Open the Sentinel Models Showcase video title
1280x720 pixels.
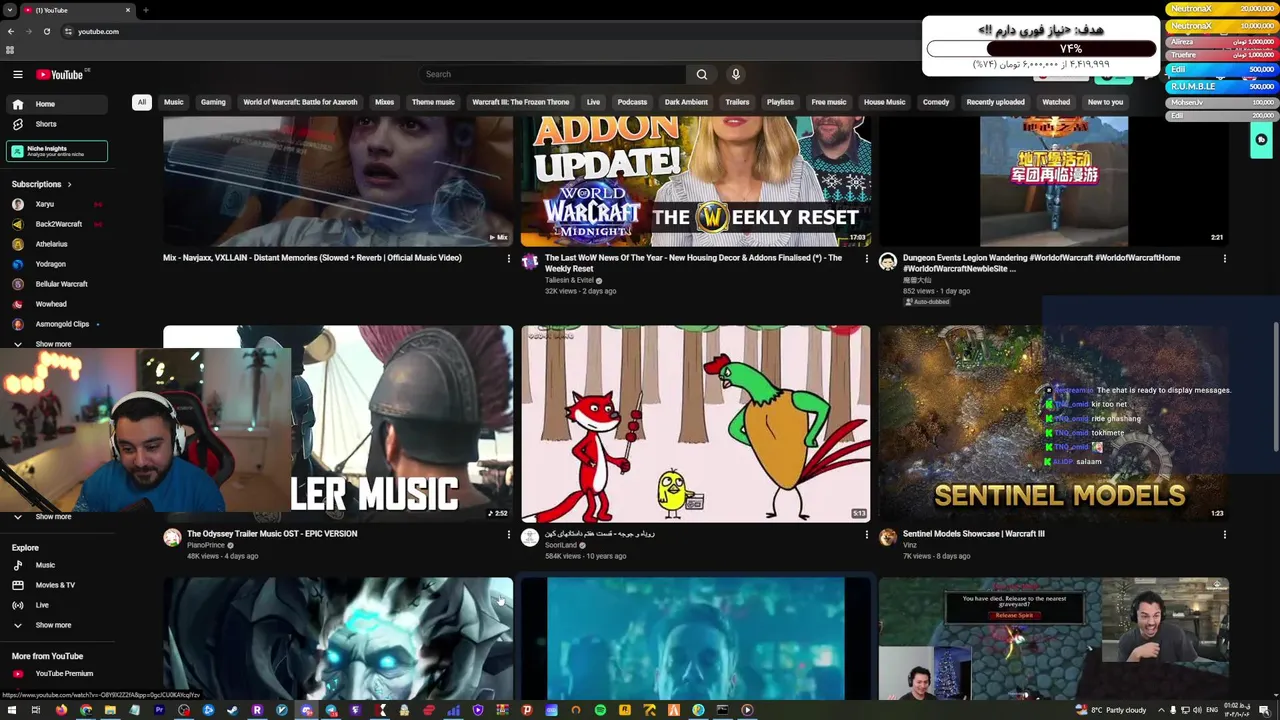973,534
